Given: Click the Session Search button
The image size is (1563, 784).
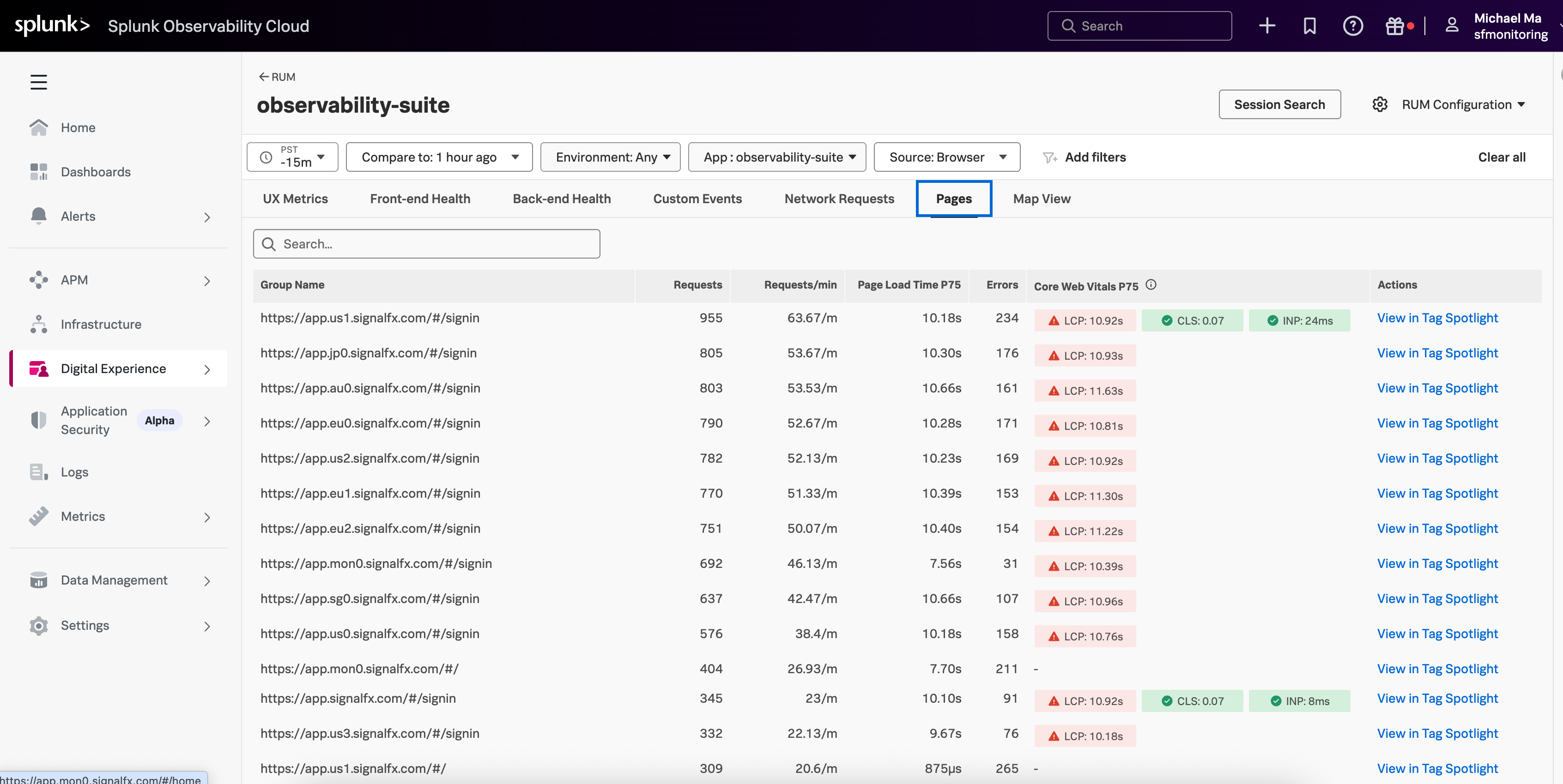Looking at the screenshot, I should (1279, 105).
